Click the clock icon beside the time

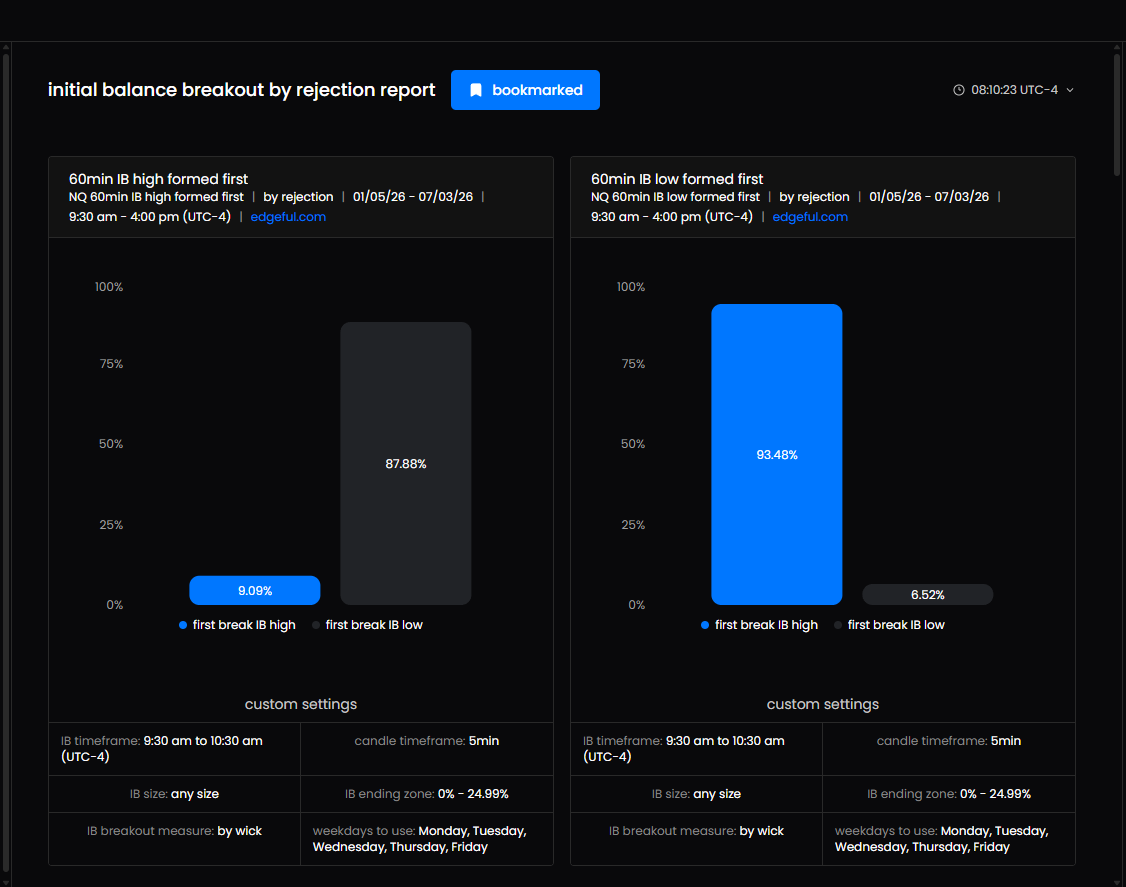click(959, 90)
